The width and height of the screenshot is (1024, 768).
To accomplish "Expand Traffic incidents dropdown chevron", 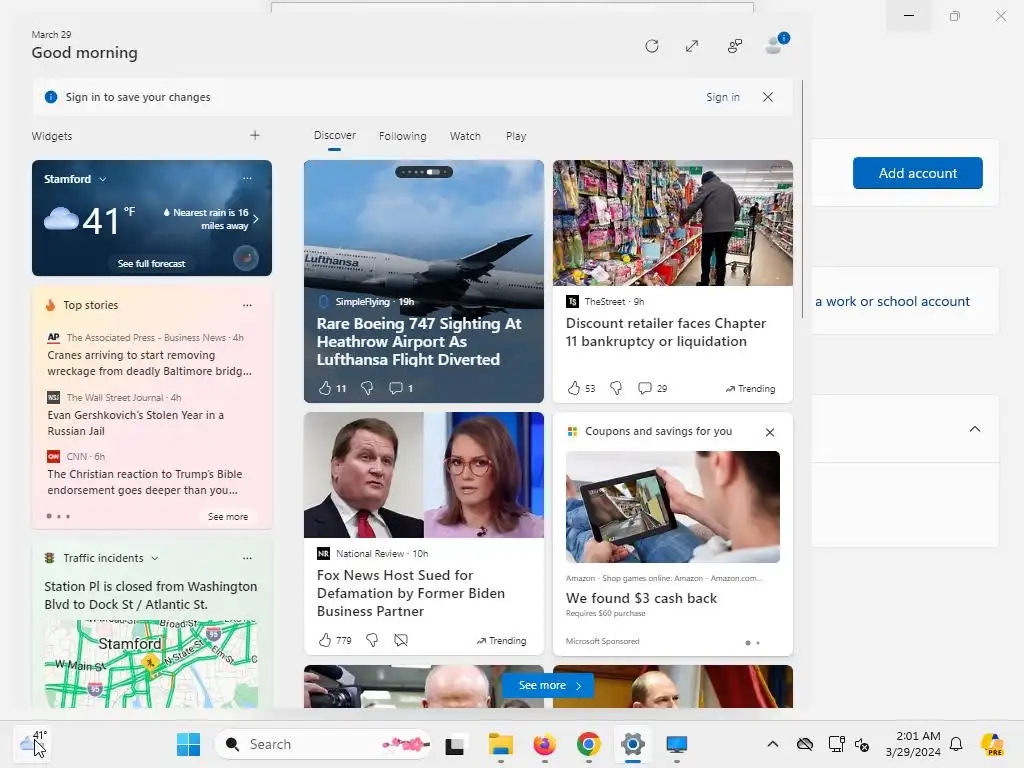I will click(x=155, y=558).
